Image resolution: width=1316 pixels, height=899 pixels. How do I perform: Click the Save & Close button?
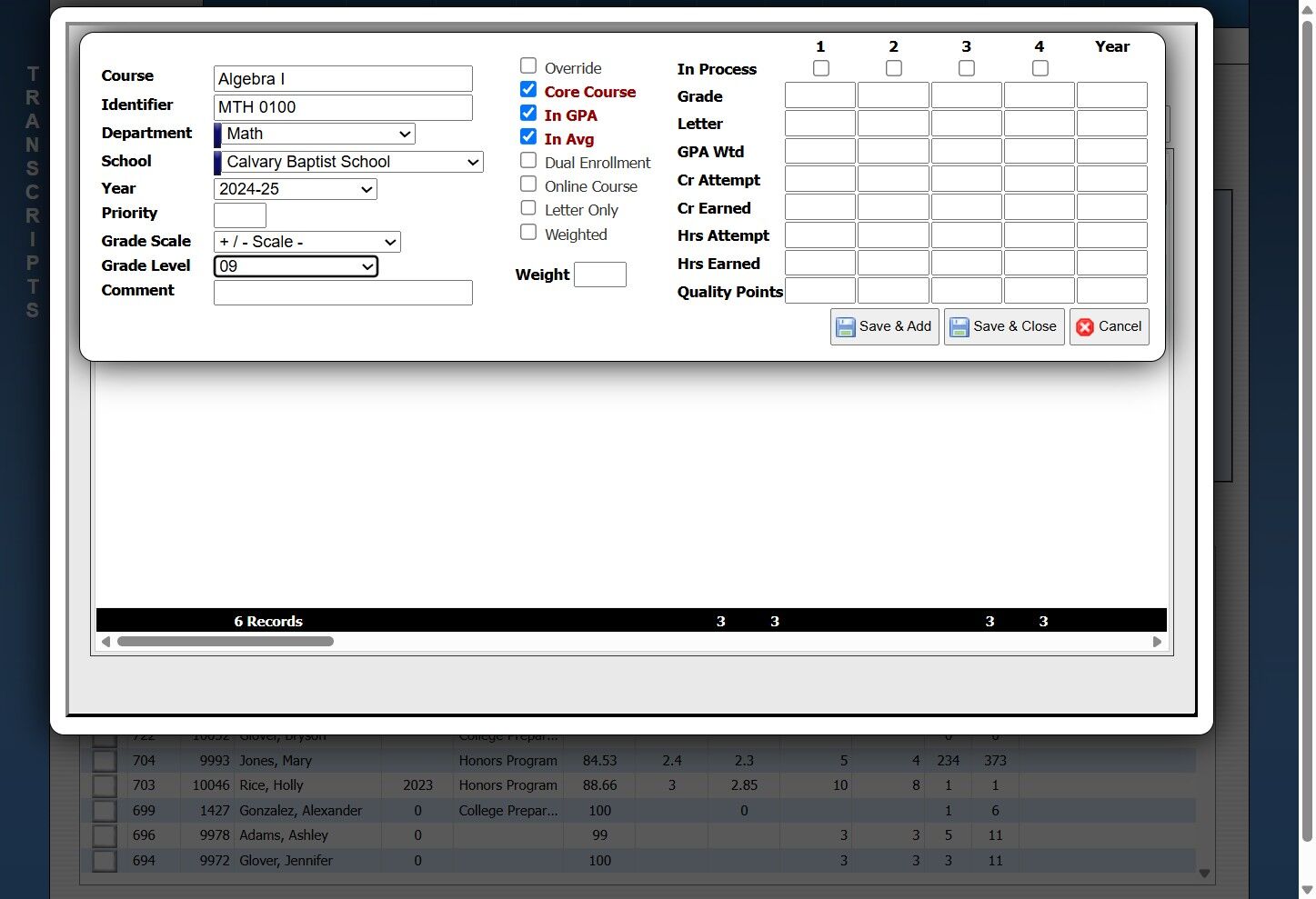[1004, 326]
